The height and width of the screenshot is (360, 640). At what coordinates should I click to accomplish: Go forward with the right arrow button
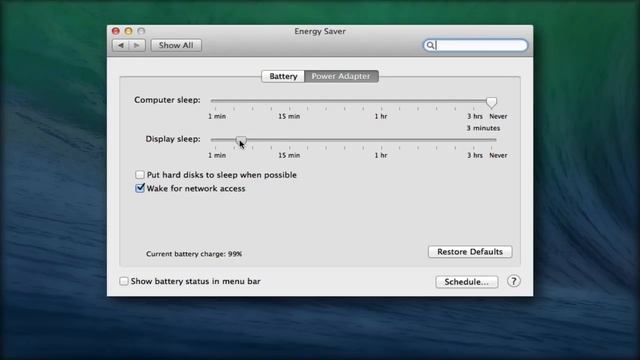click(137, 45)
